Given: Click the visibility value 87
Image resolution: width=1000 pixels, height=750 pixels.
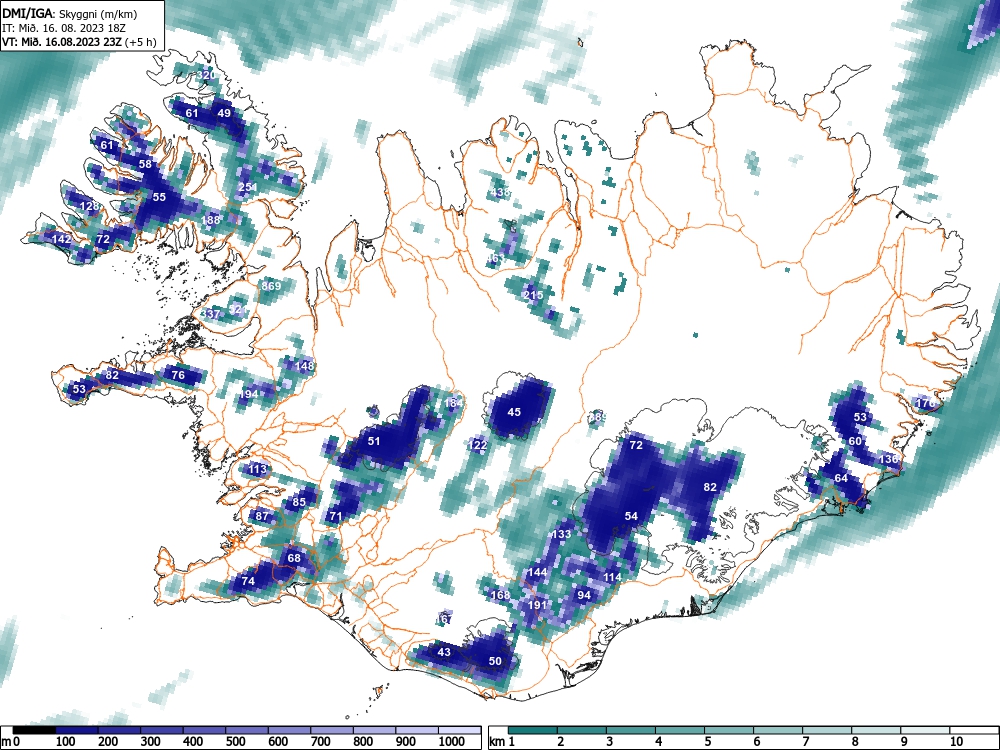Looking at the screenshot, I should (262, 516).
